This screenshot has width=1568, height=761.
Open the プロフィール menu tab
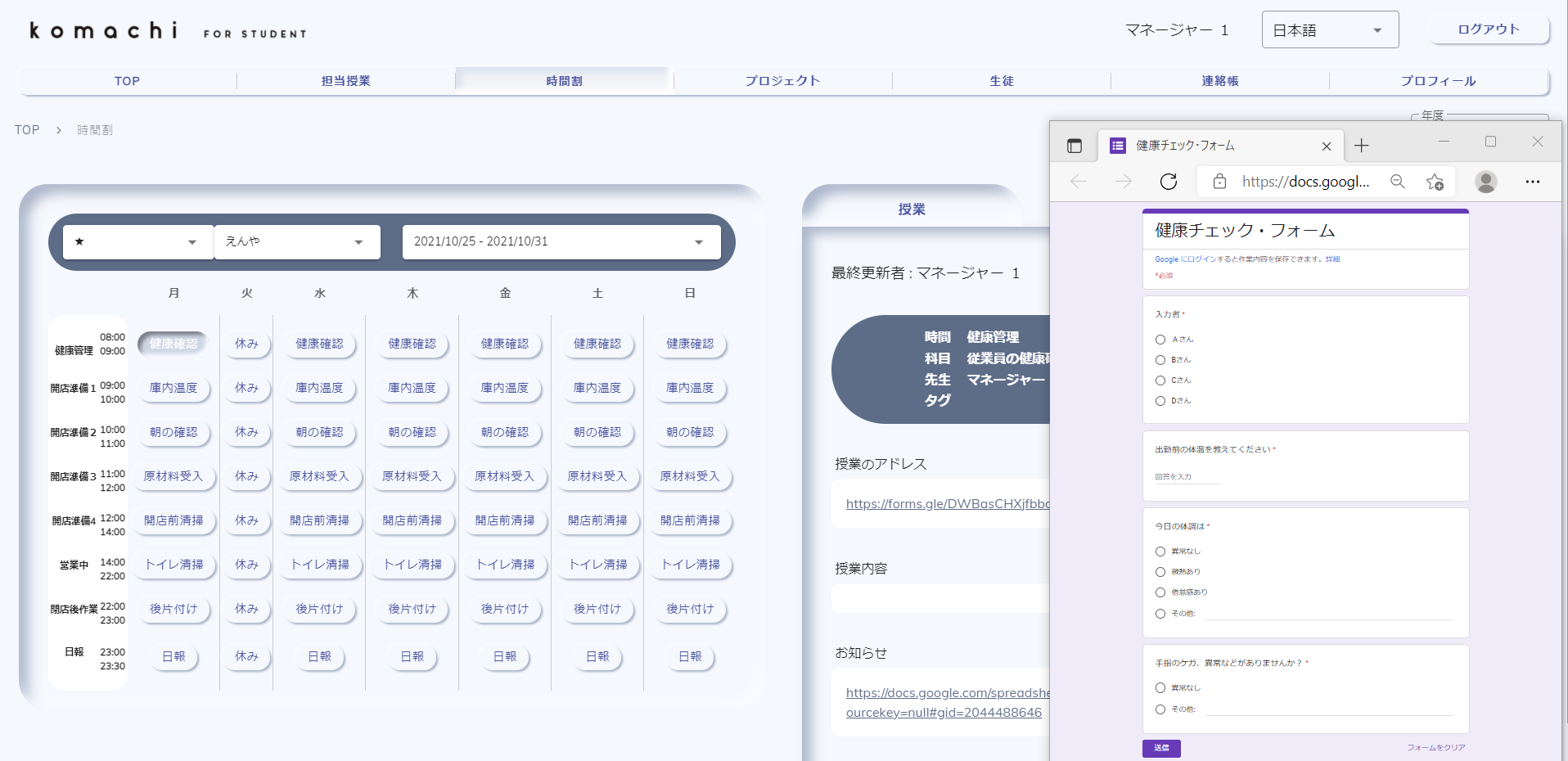click(1439, 81)
